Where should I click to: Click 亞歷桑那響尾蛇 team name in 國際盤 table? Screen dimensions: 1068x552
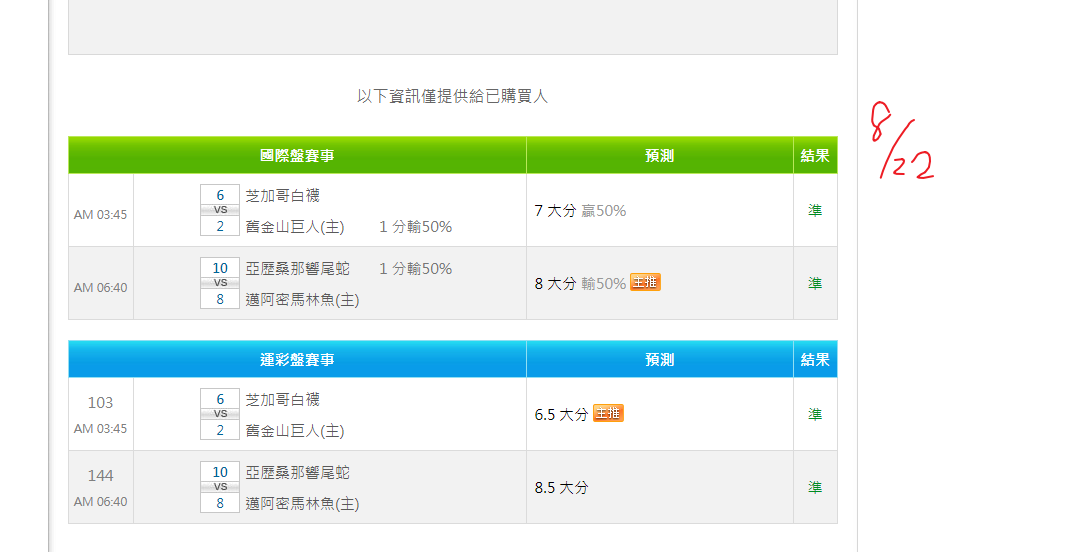pos(297,268)
